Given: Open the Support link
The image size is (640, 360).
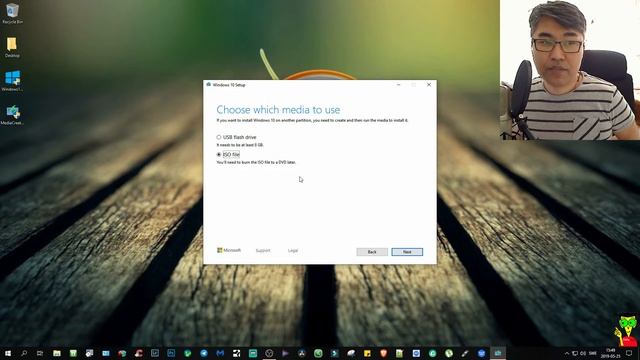Looking at the screenshot, I should point(263,251).
